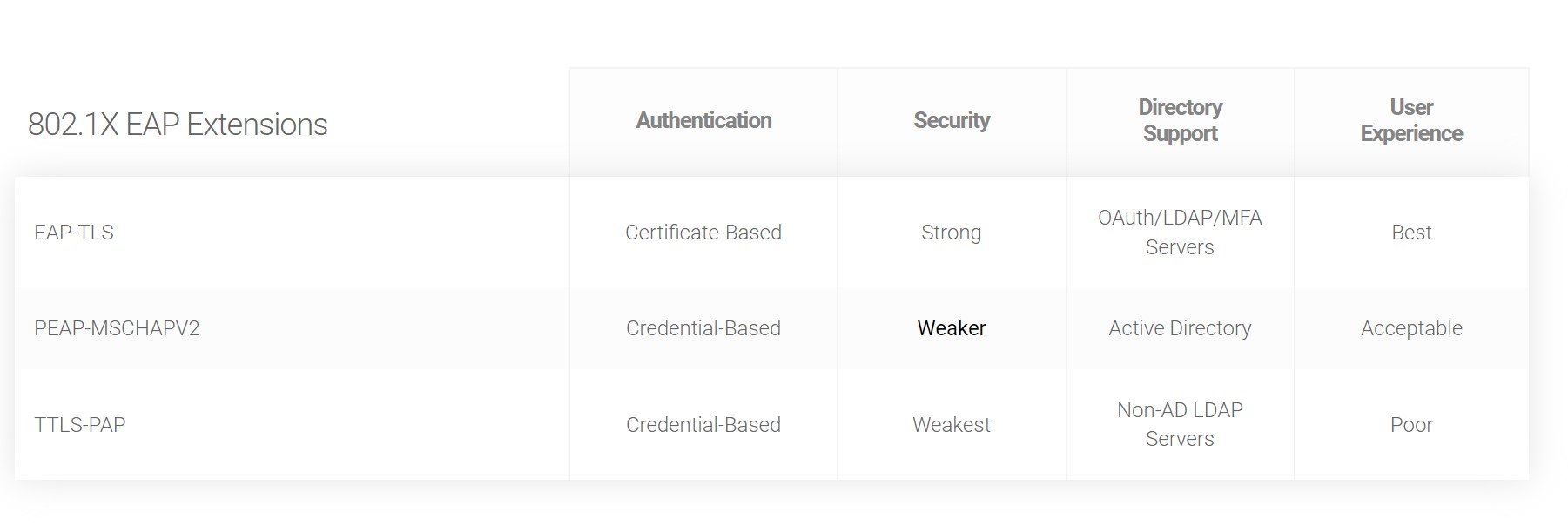Click the 802.1X EAP Extensions title

point(178,125)
